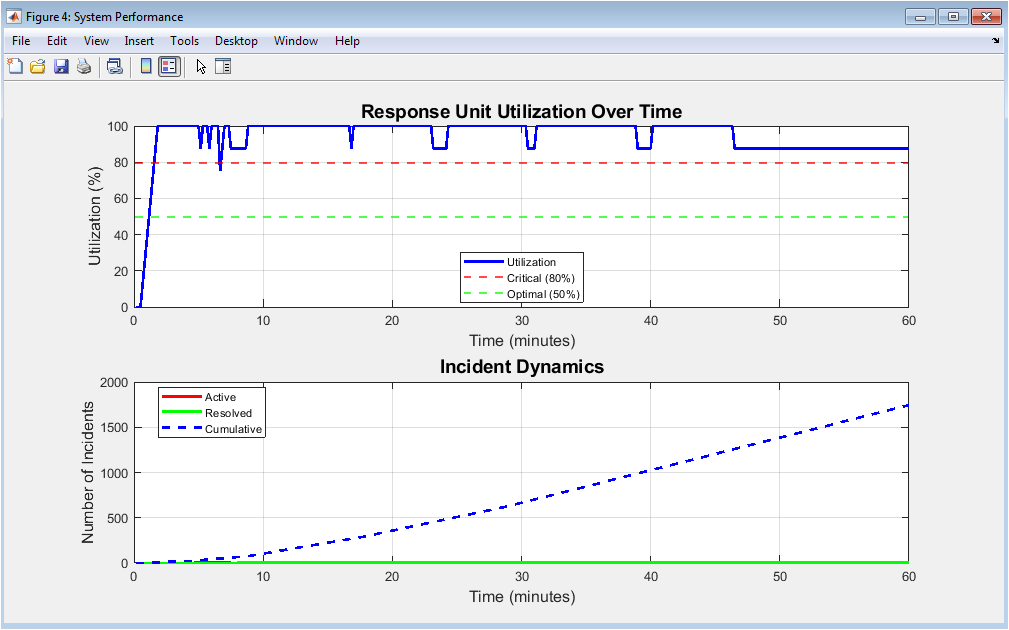Screen dimensions: 1009x630
Task: Expand the Tools menu
Action: [x=184, y=41]
